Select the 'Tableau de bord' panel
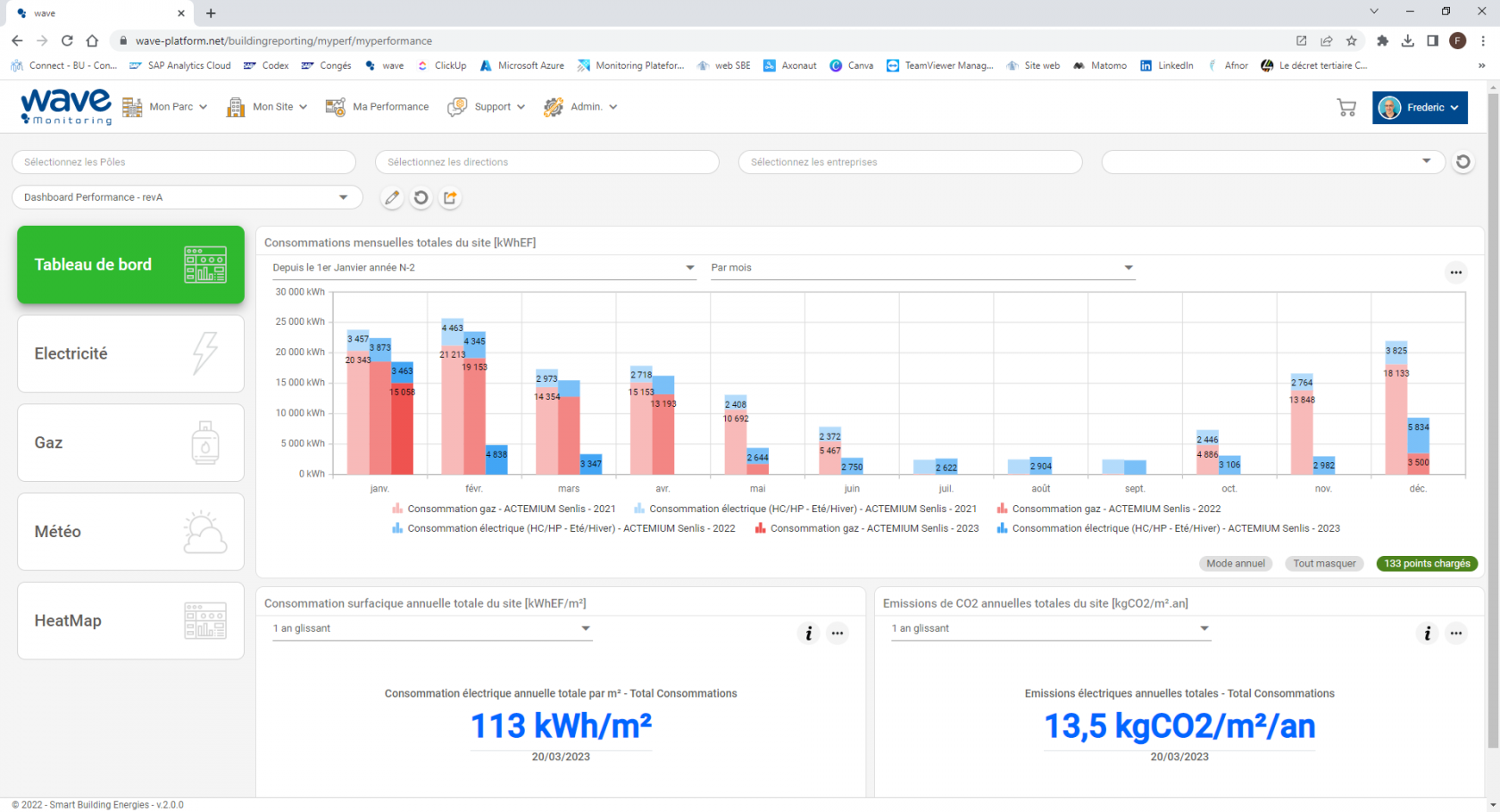Image resolution: width=1500 pixels, height=812 pixels. click(x=130, y=264)
